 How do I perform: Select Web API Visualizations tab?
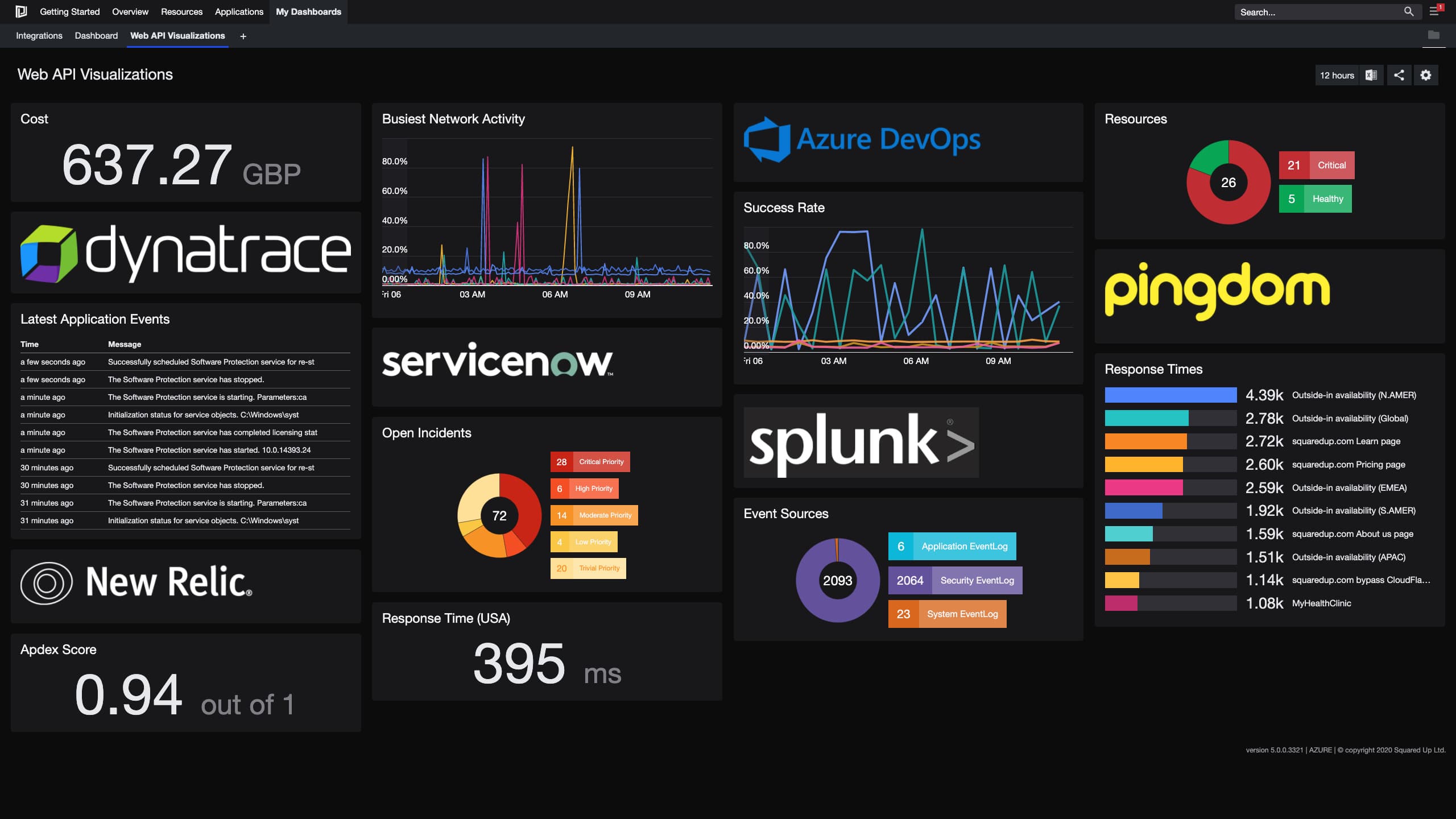tap(177, 35)
